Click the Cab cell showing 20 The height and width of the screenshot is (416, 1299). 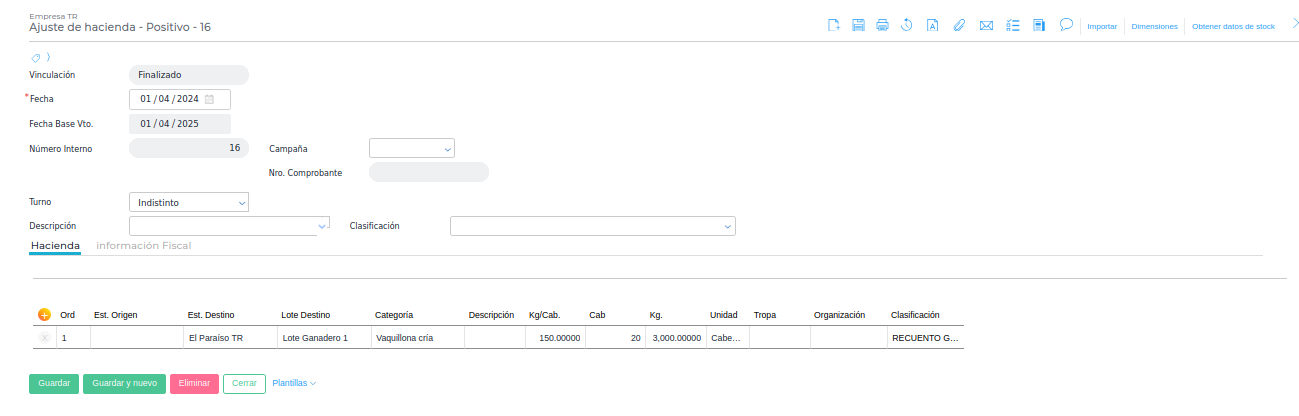click(x=615, y=338)
